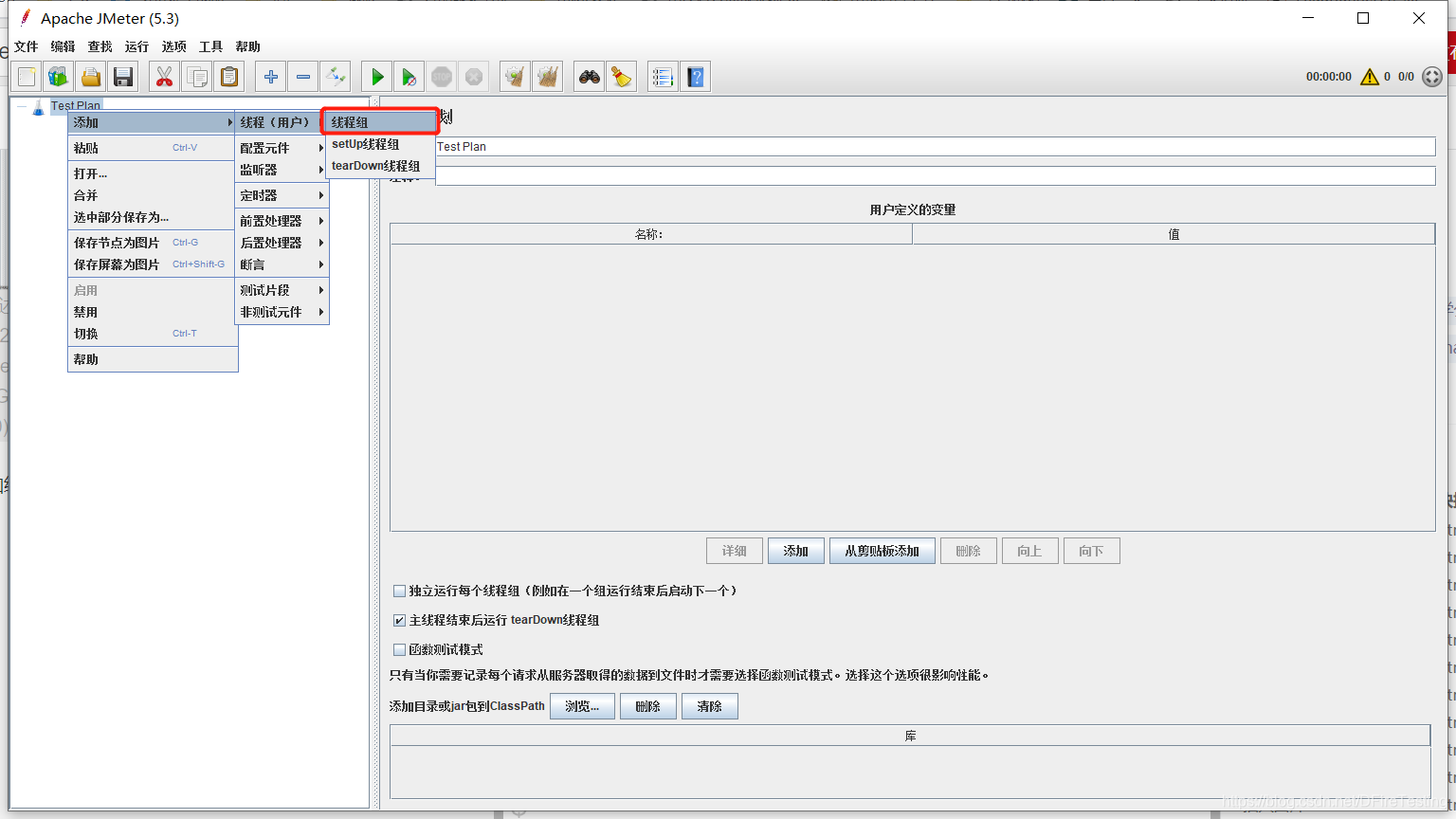The image size is (1456, 819).
Task: Click the Test Plan flask icon
Action: (38, 106)
